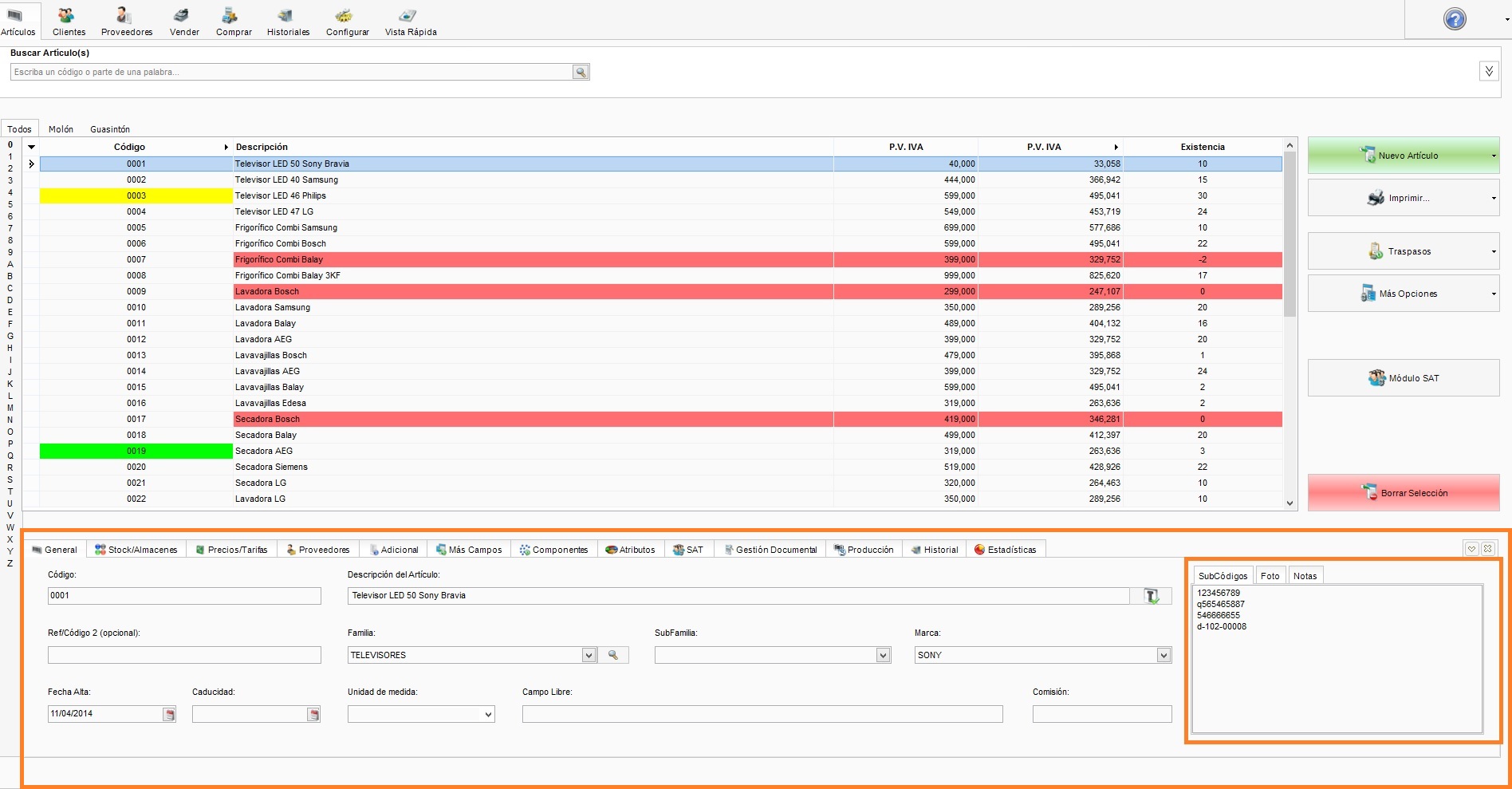Open the Más Opciones dropdown arrow
1512x789 pixels.
pos(1494,294)
